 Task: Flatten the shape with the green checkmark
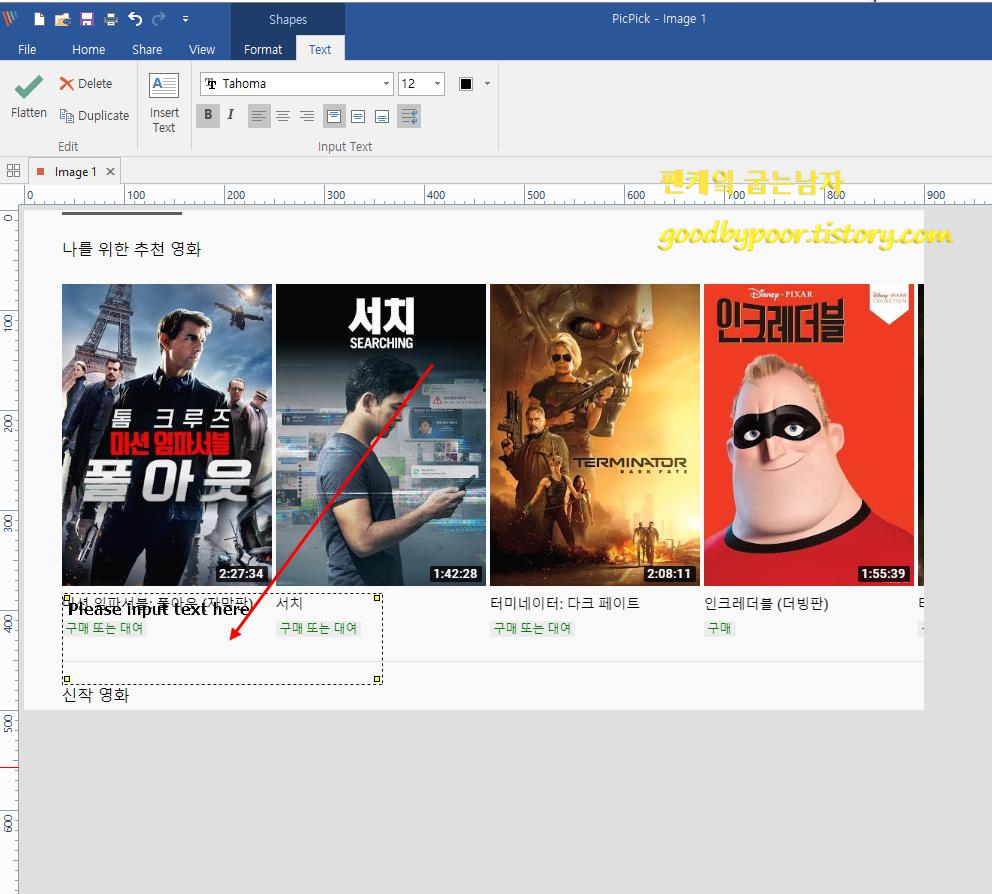point(28,97)
